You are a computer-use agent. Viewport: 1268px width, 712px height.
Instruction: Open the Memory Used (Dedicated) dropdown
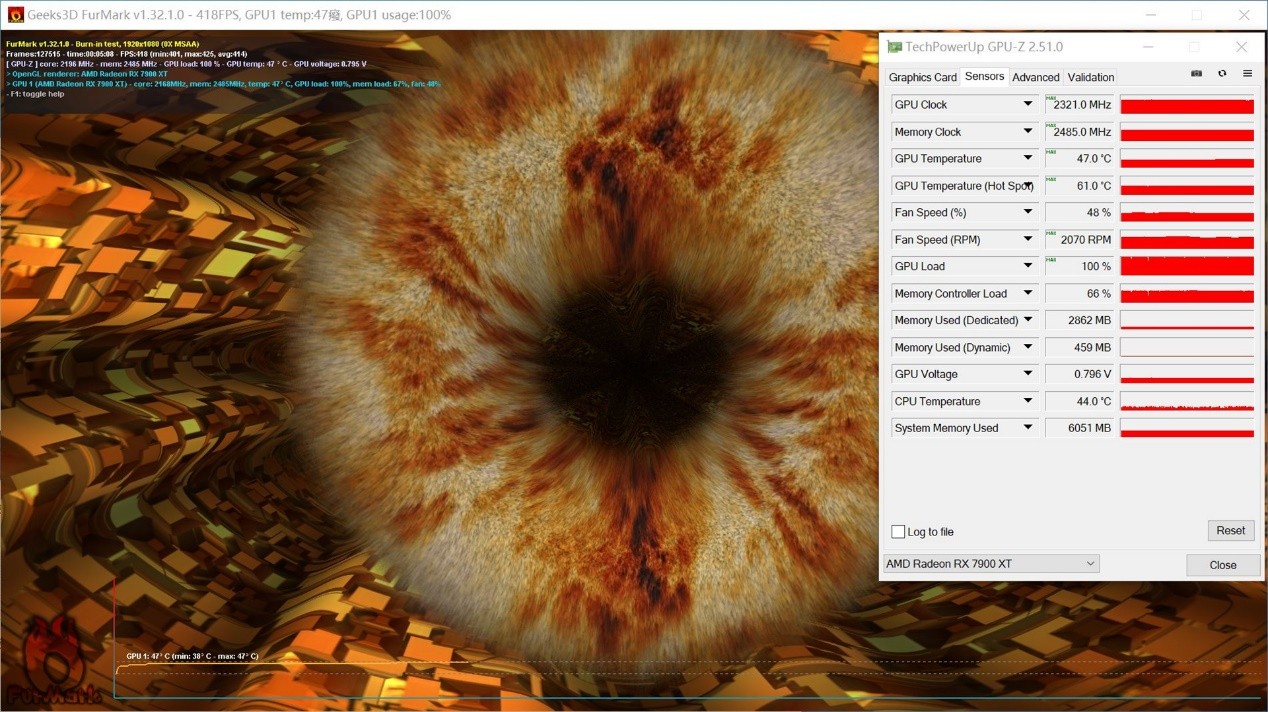[x=1027, y=320]
